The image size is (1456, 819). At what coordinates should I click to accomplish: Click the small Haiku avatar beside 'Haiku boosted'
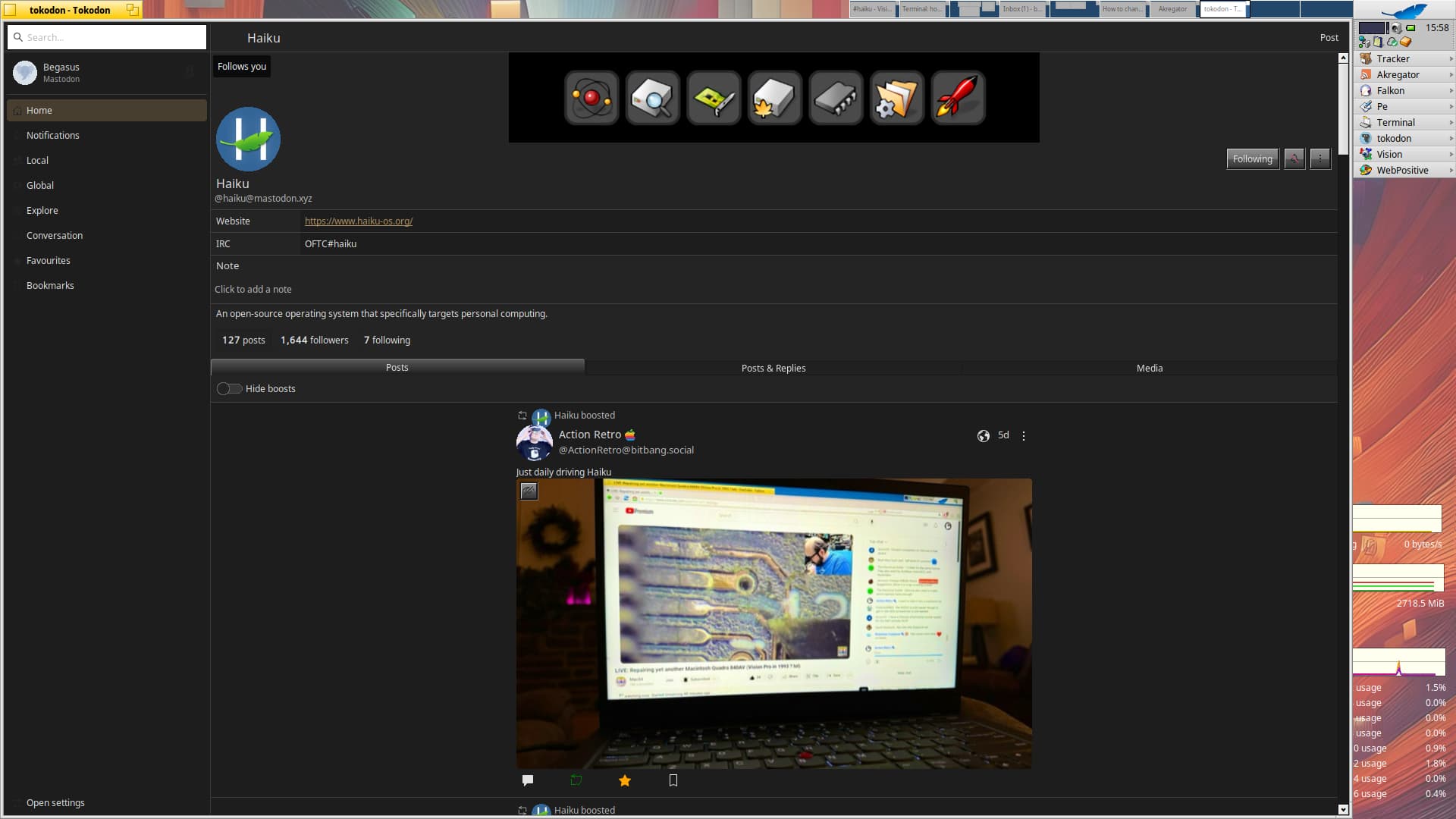(x=541, y=416)
